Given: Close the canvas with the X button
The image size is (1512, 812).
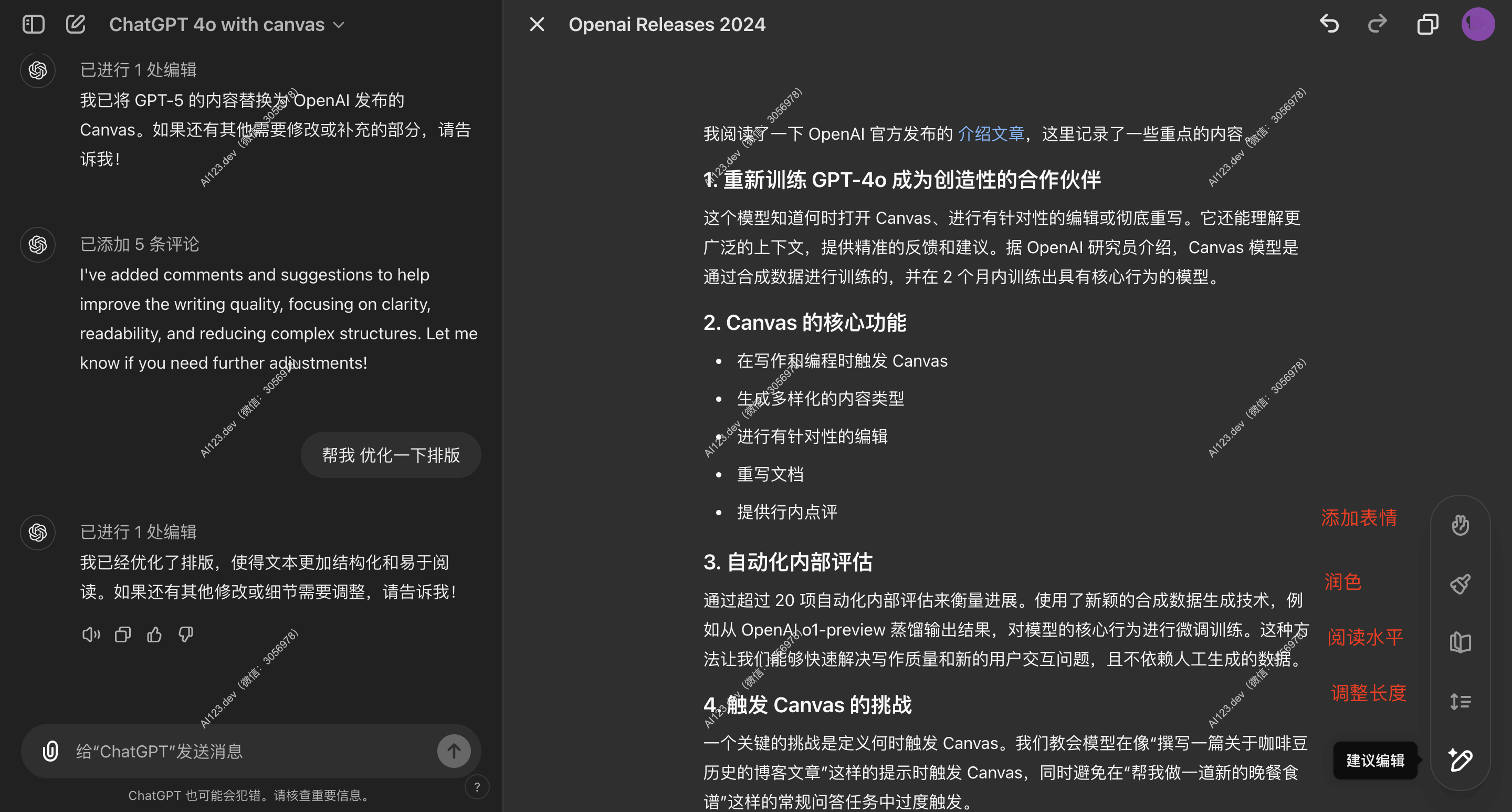Looking at the screenshot, I should [x=537, y=24].
